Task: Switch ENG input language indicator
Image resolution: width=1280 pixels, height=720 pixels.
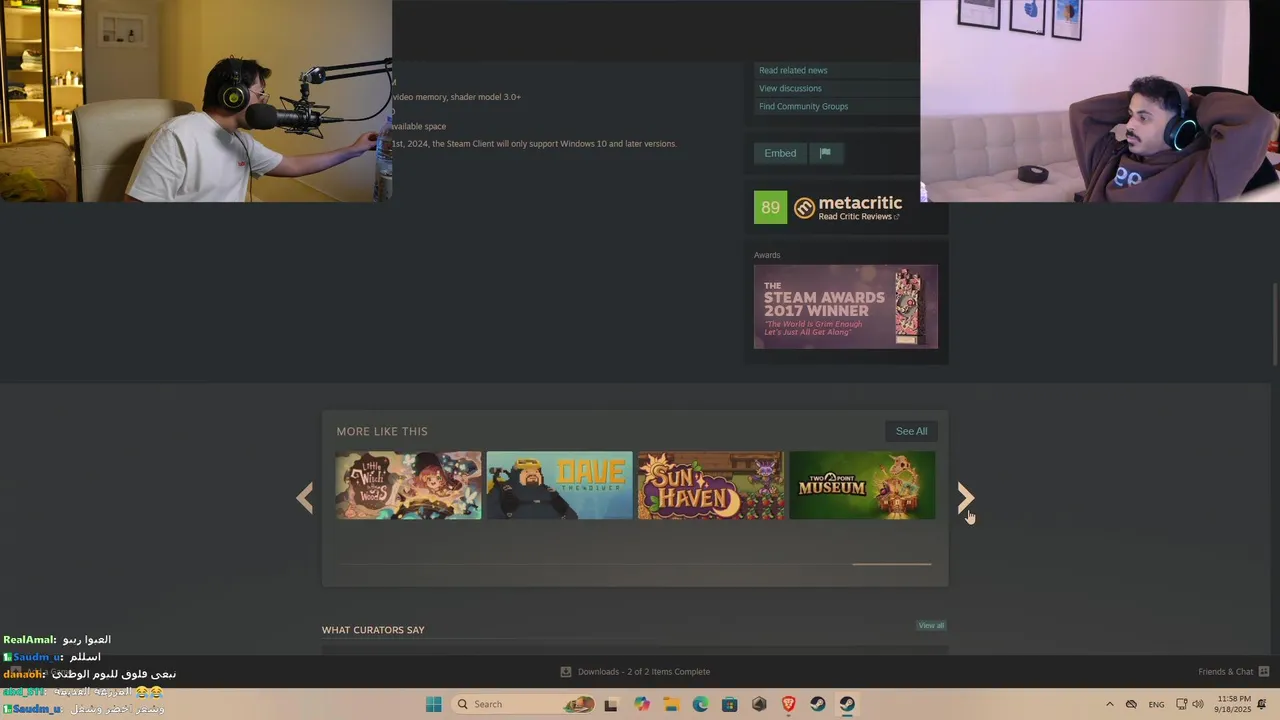Action: click(1156, 704)
